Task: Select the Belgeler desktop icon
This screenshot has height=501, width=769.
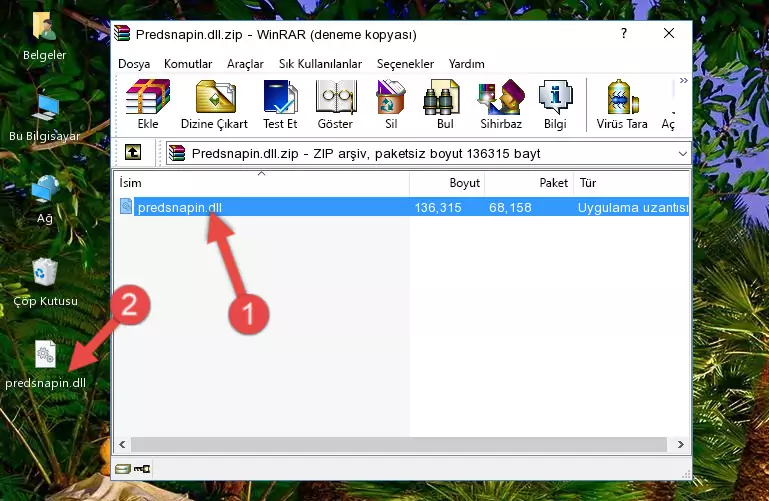Action: [45, 37]
